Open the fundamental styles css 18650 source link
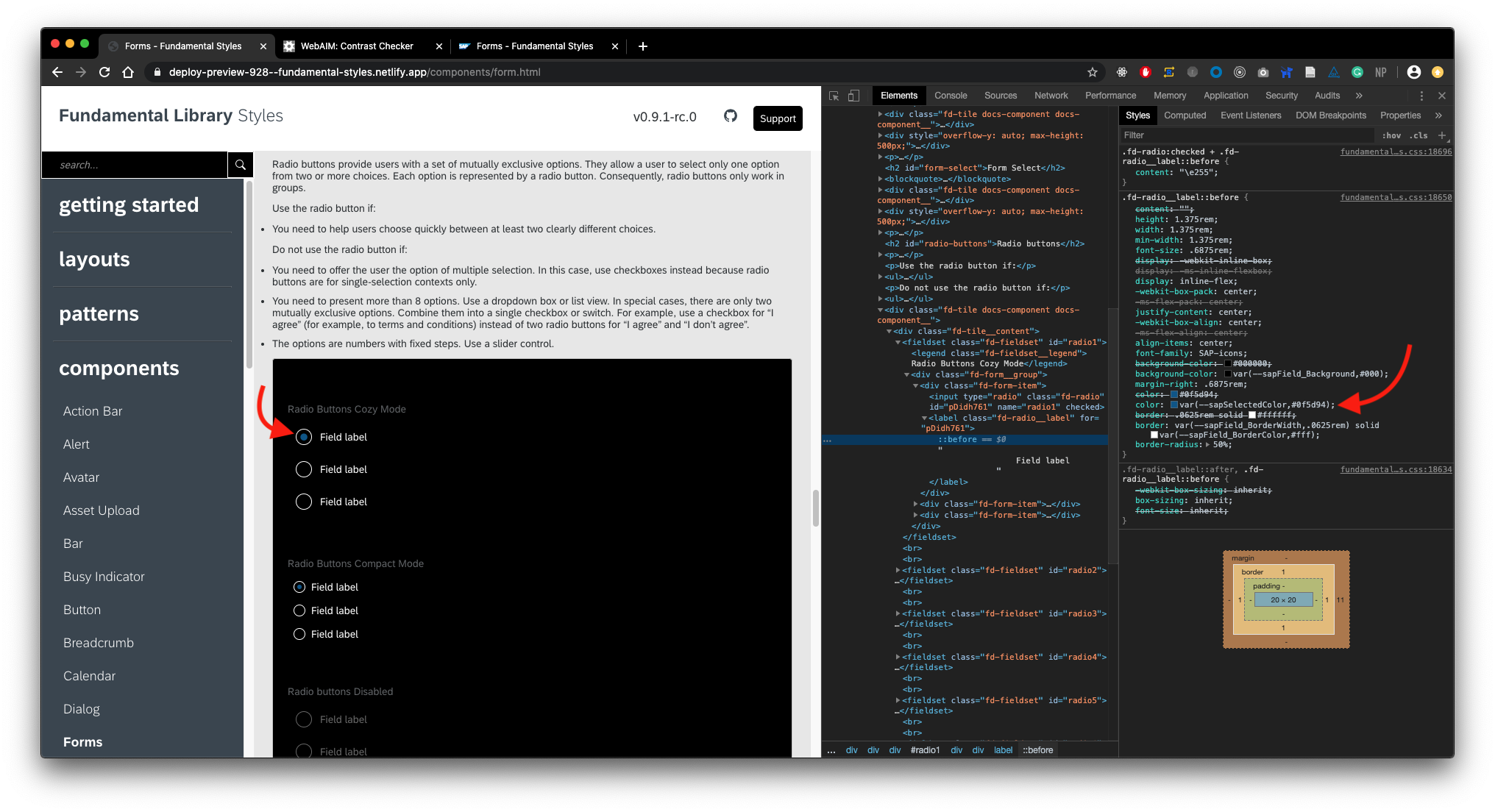Image resolution: width=1495 pixels, height=812 pixels. [x=1396, y=197]
